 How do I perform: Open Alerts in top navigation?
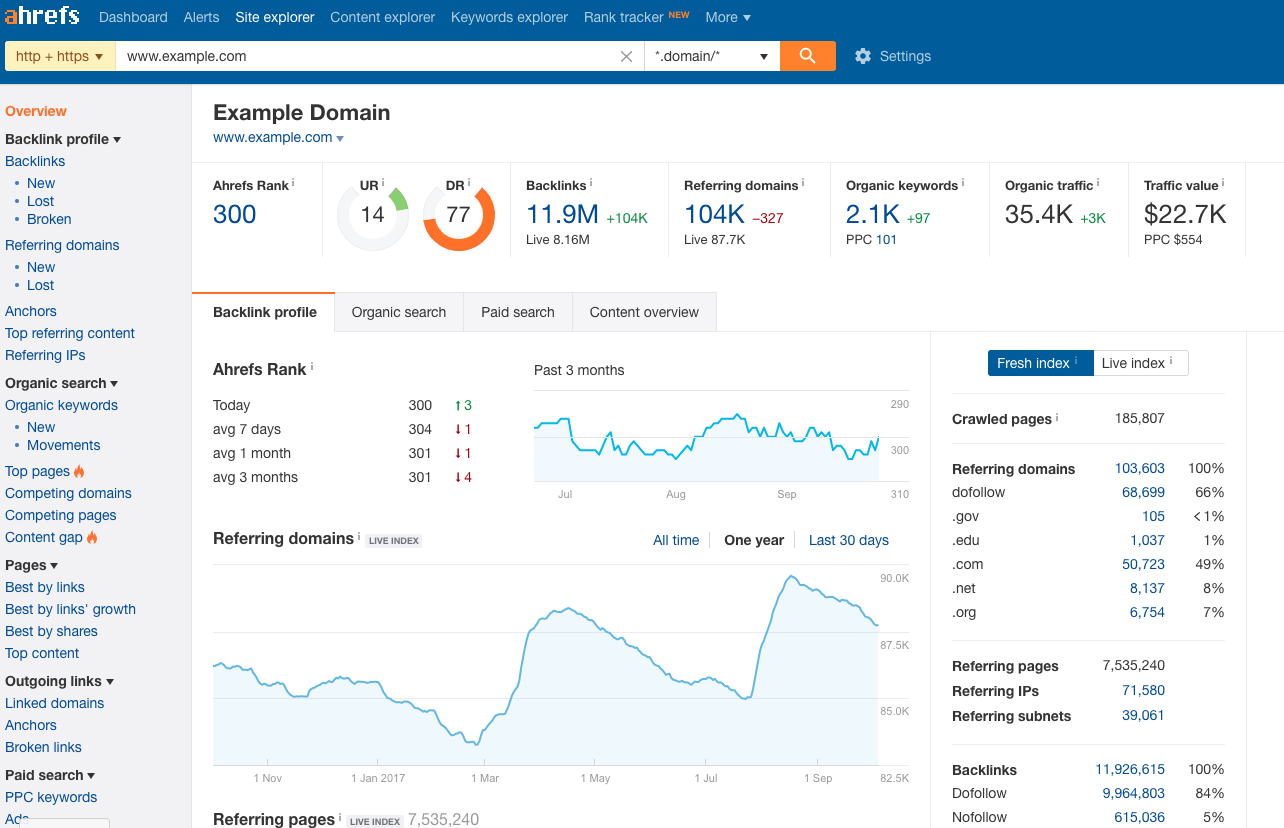[202, 17]
